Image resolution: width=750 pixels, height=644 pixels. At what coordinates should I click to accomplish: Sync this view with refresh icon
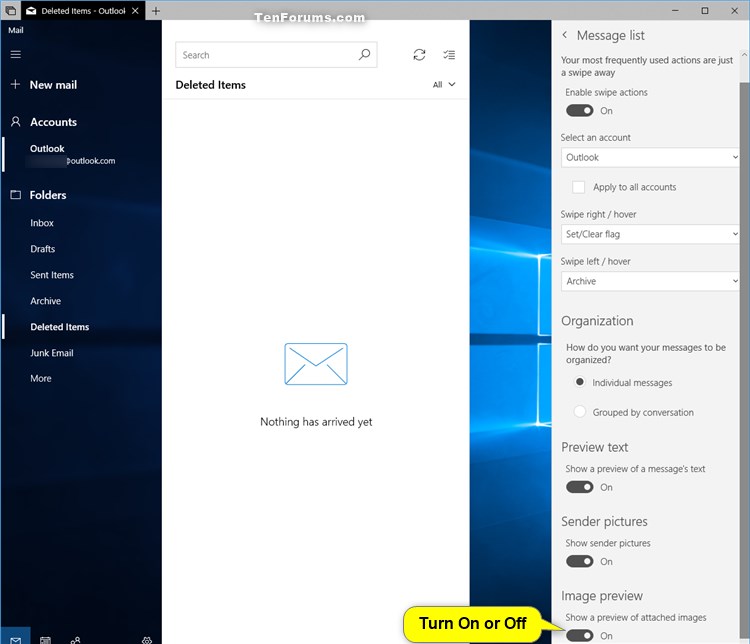[419, 55]
